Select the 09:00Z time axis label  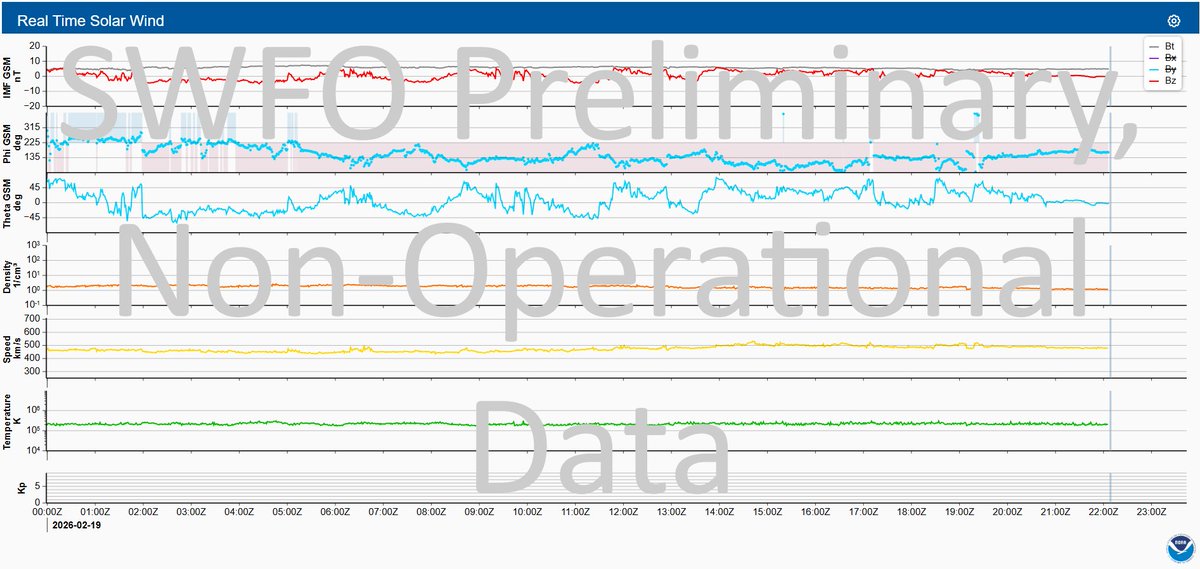point(479,510)
